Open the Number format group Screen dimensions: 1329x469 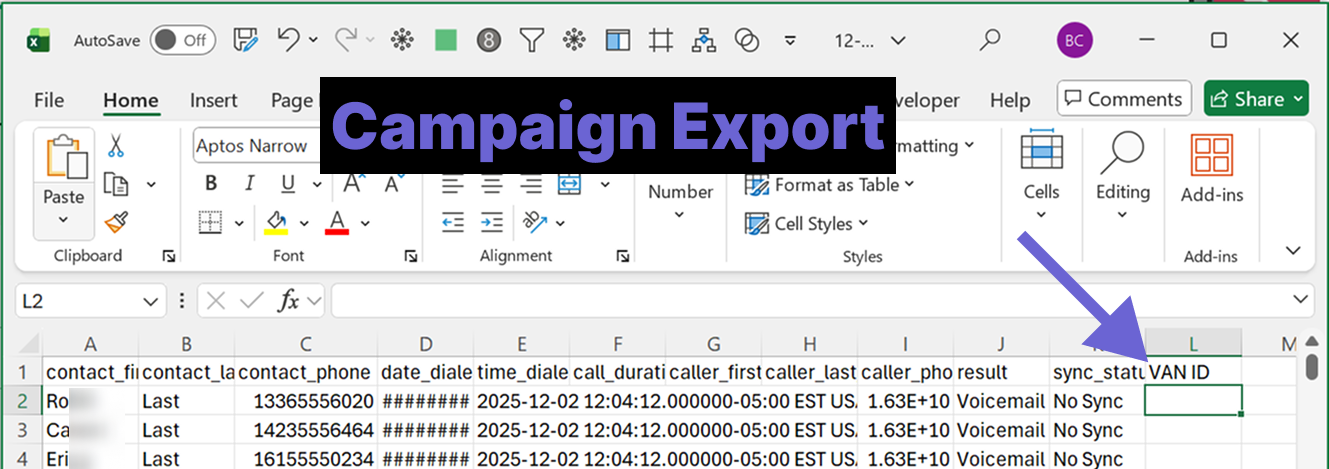point(680,200)
